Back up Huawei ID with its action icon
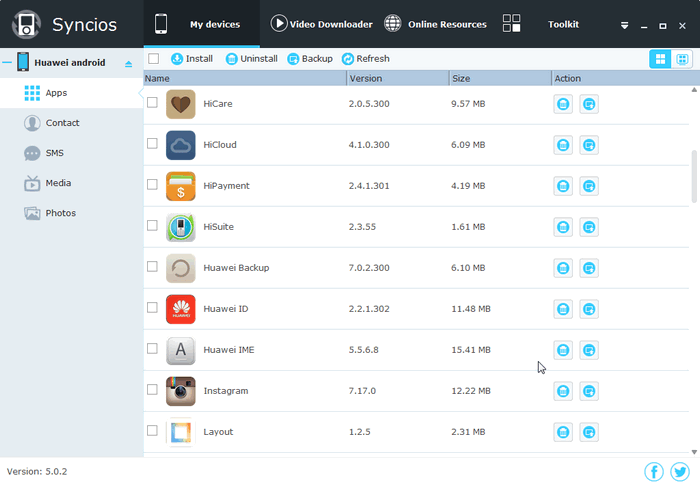The height and width of the screenshot is (487, 700). tap(589, 309)
